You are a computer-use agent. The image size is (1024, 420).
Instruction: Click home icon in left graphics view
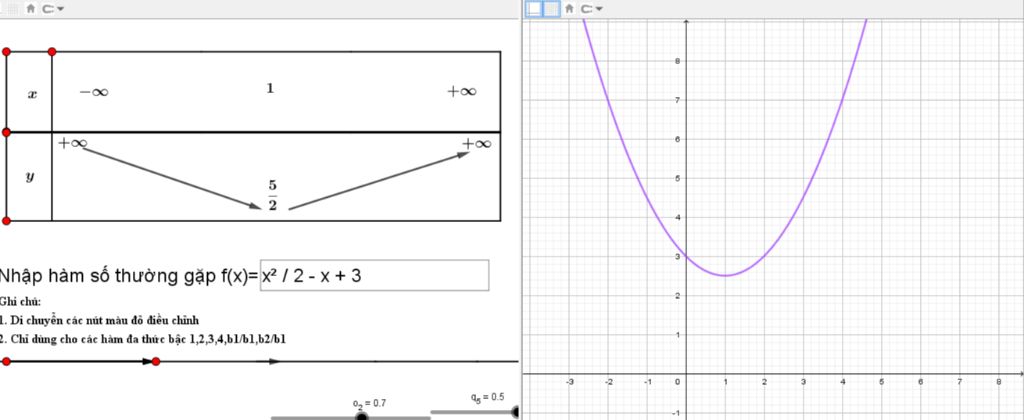coord(30,8)
